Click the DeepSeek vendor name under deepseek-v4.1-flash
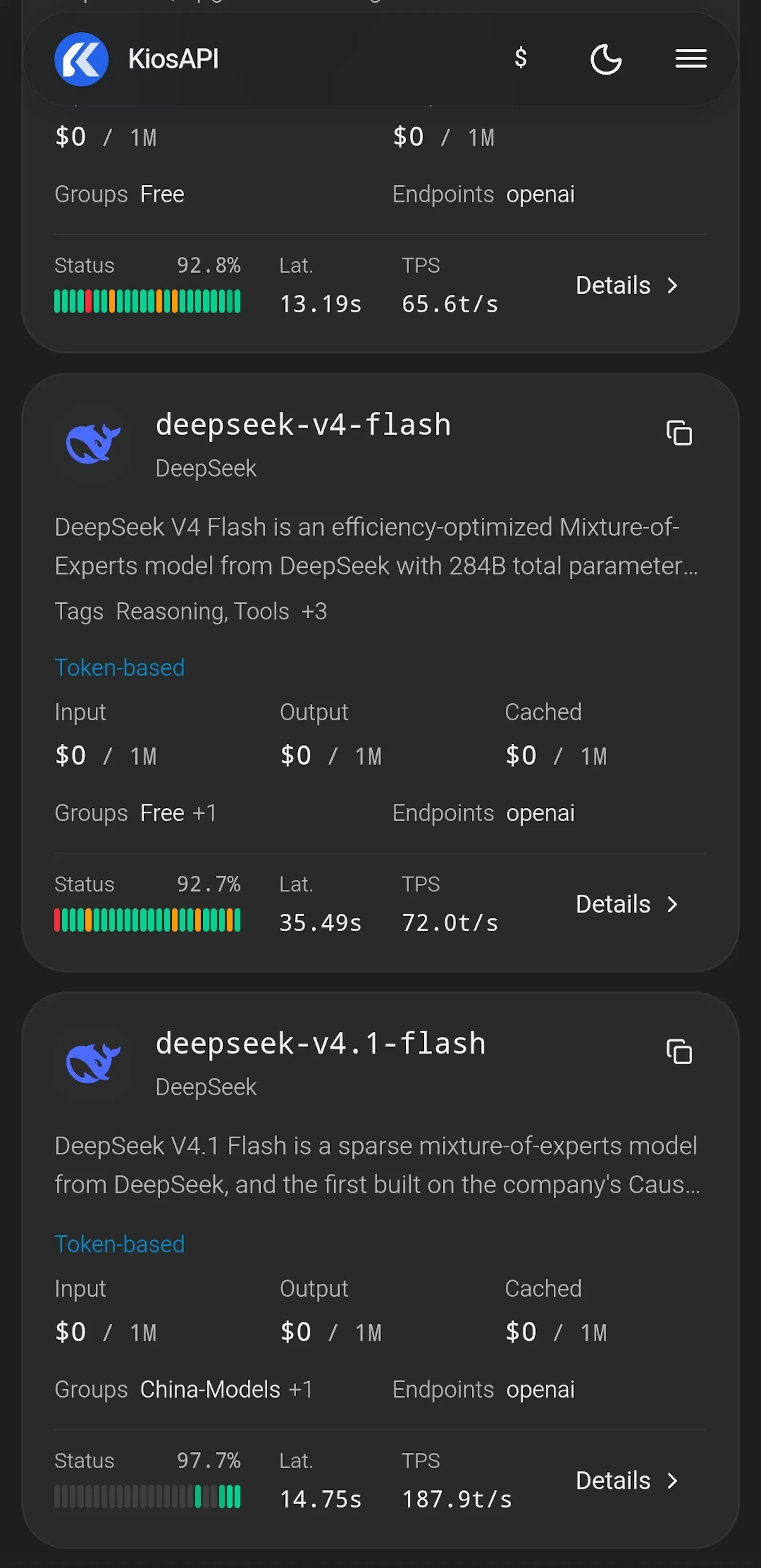761x1568 pixels. tap(206, 1087)
